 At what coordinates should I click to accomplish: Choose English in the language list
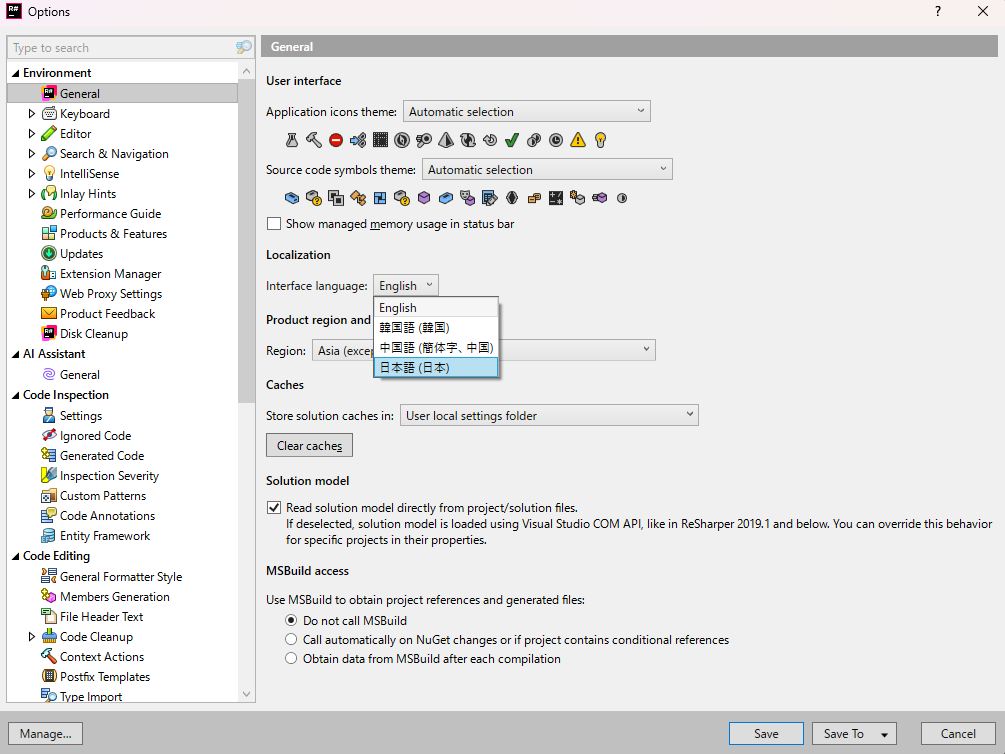(436, 307)
